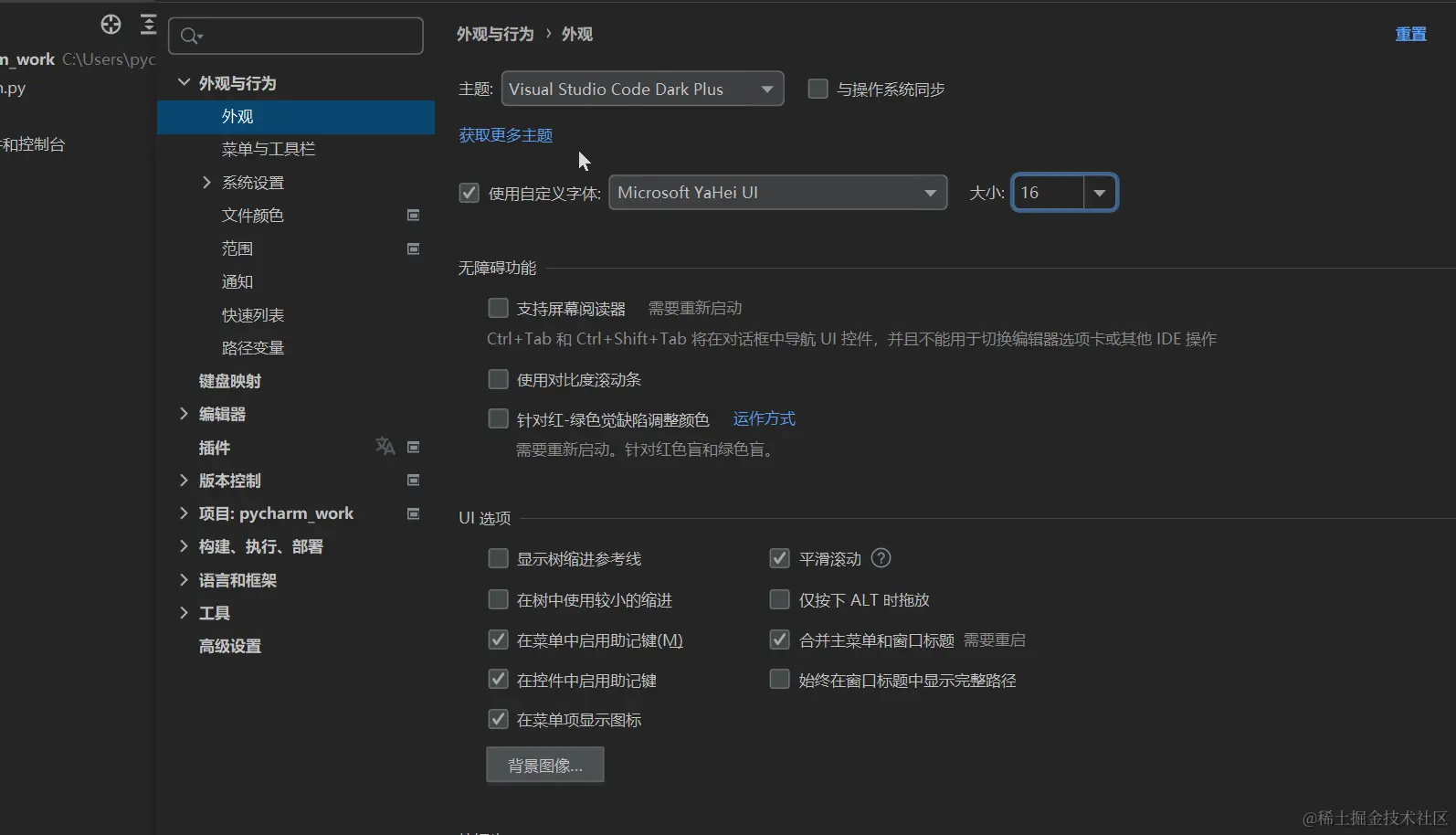Focus the settings search field
Viewport: 1456px width, 835px height.
296,36
